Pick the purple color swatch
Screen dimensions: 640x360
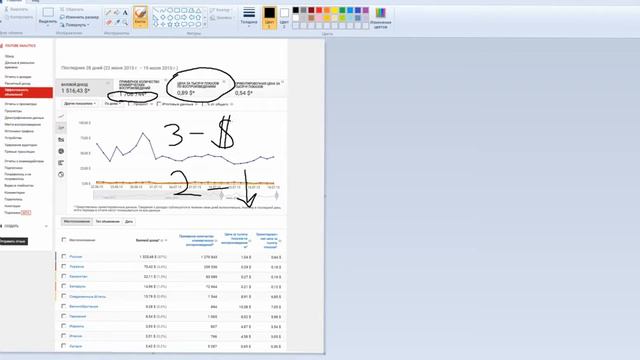point(365,10)
